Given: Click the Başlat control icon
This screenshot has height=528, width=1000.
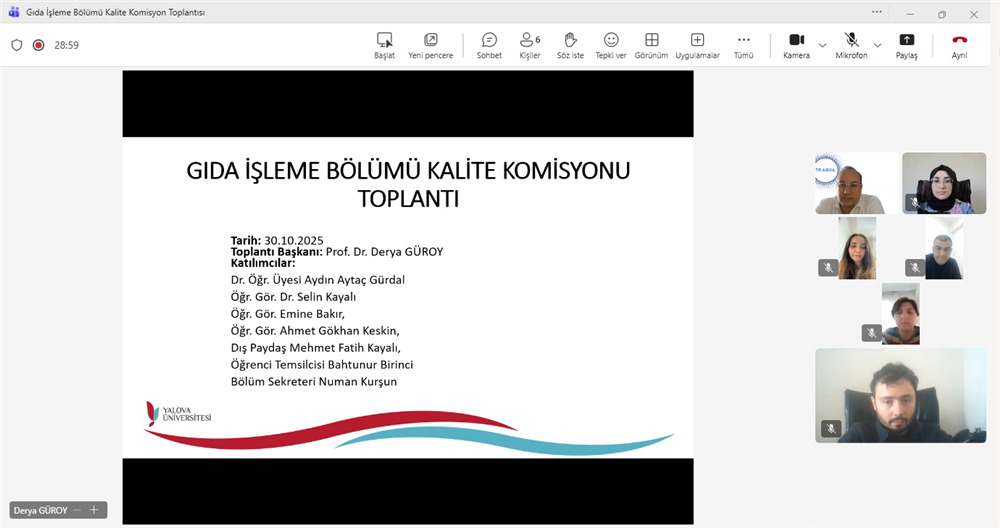Looking at the screenshot, I should click(384, 45).
